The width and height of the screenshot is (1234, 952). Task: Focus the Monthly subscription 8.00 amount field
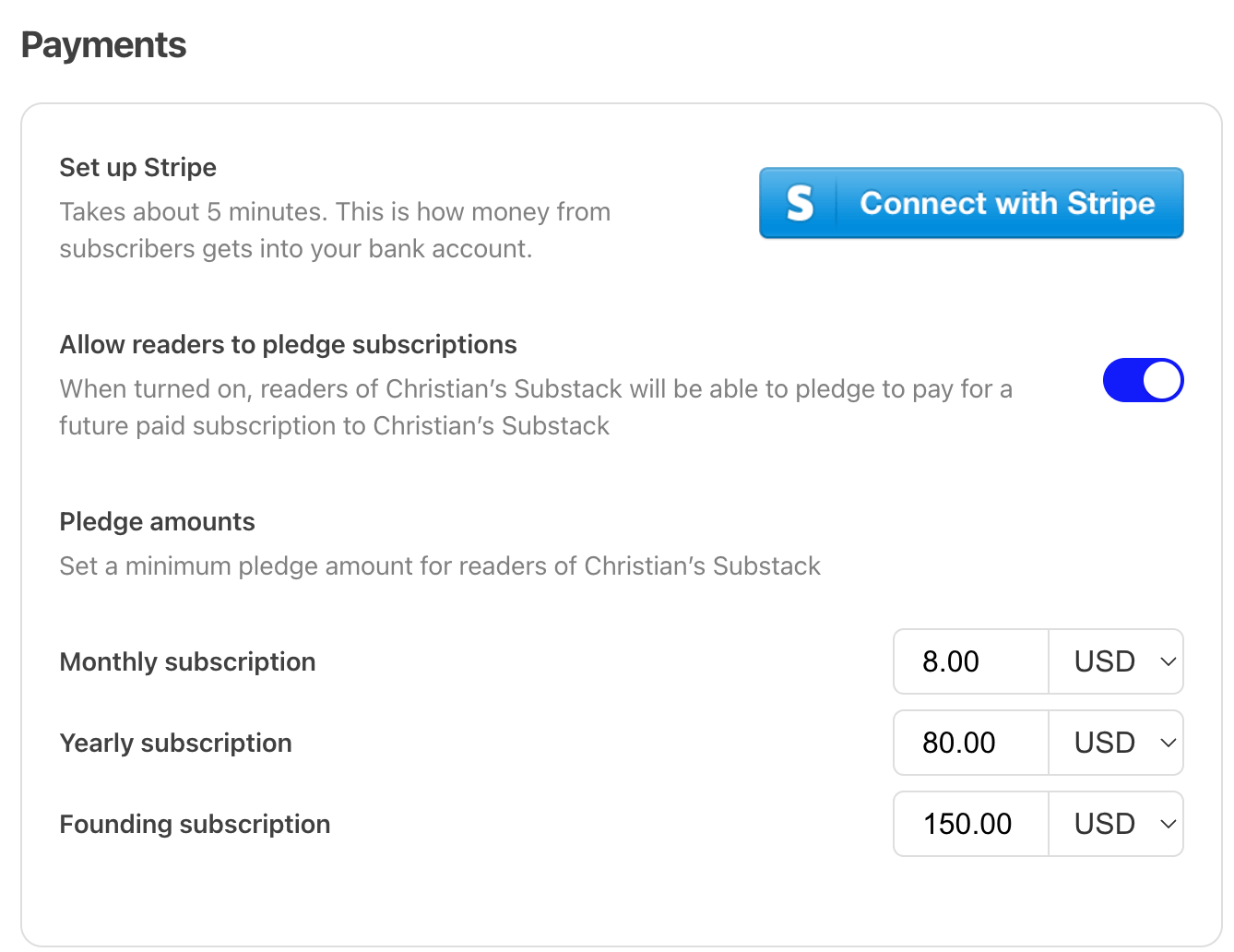pyautogui.click(x=970, y=661)
